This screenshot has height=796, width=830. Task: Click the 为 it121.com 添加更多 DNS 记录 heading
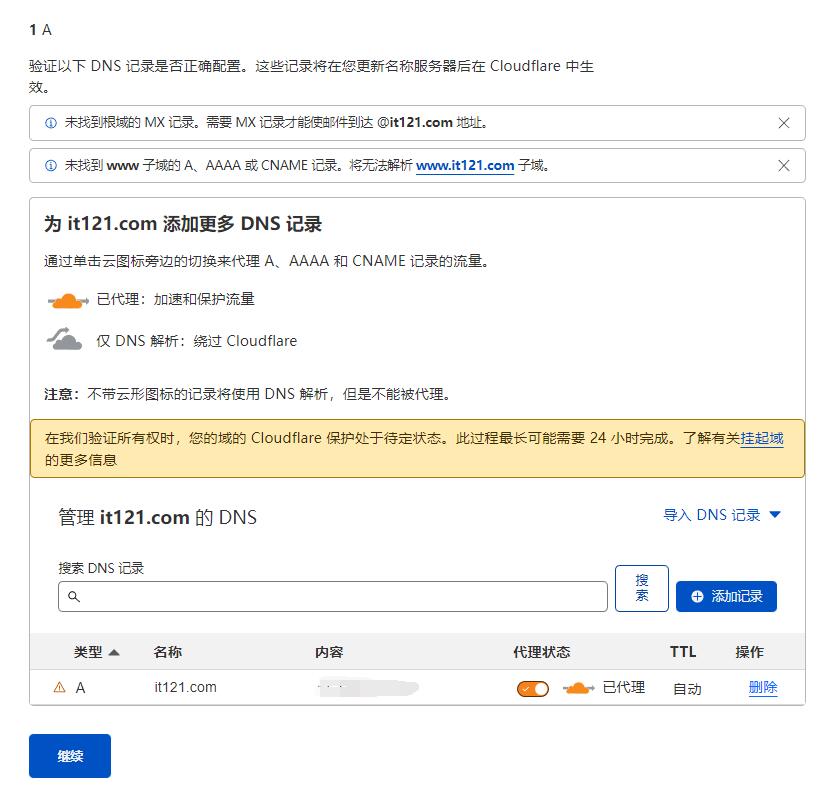pyautogui.click(x=183, y=224)
